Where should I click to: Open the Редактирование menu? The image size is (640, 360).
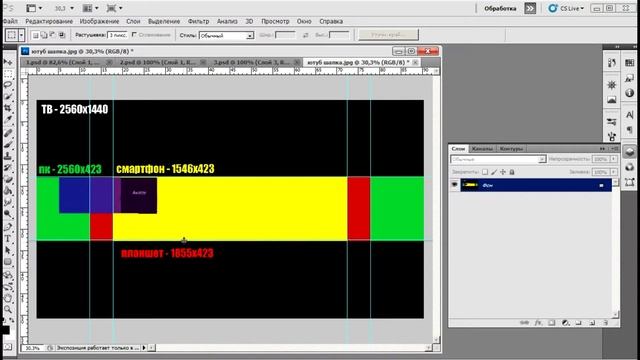coord(49,21)
